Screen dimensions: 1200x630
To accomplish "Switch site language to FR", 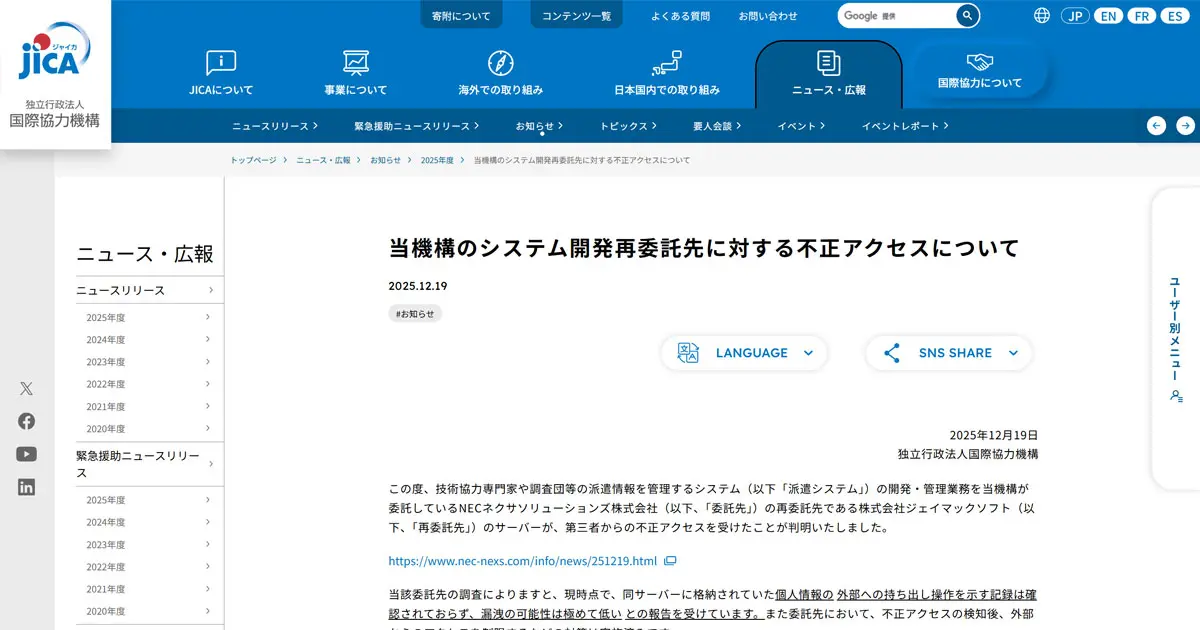I will coord(1141,16).
